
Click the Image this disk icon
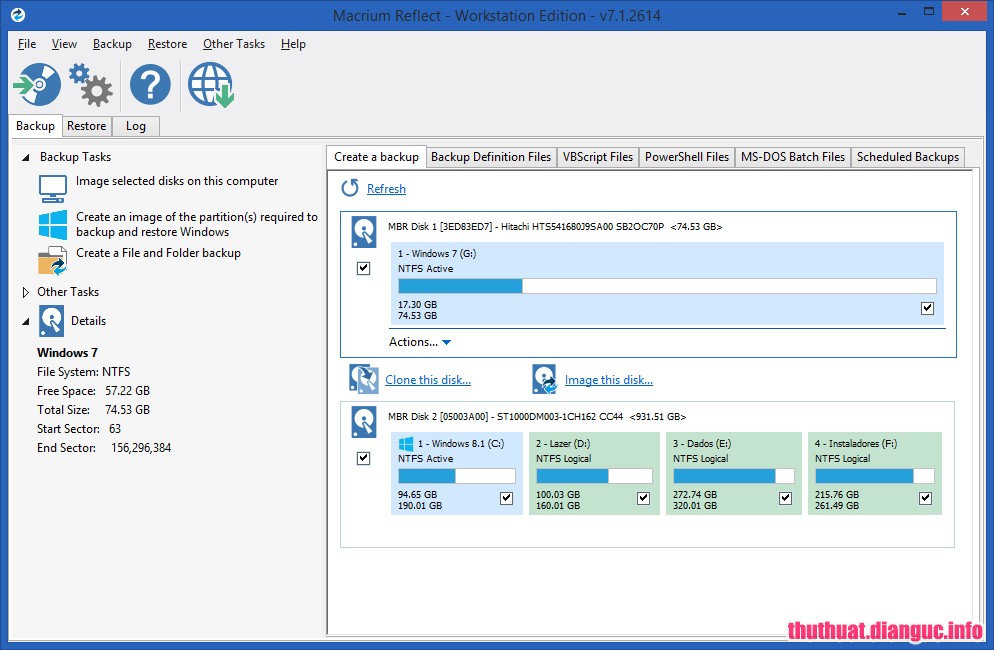click(x=545, y=379)
